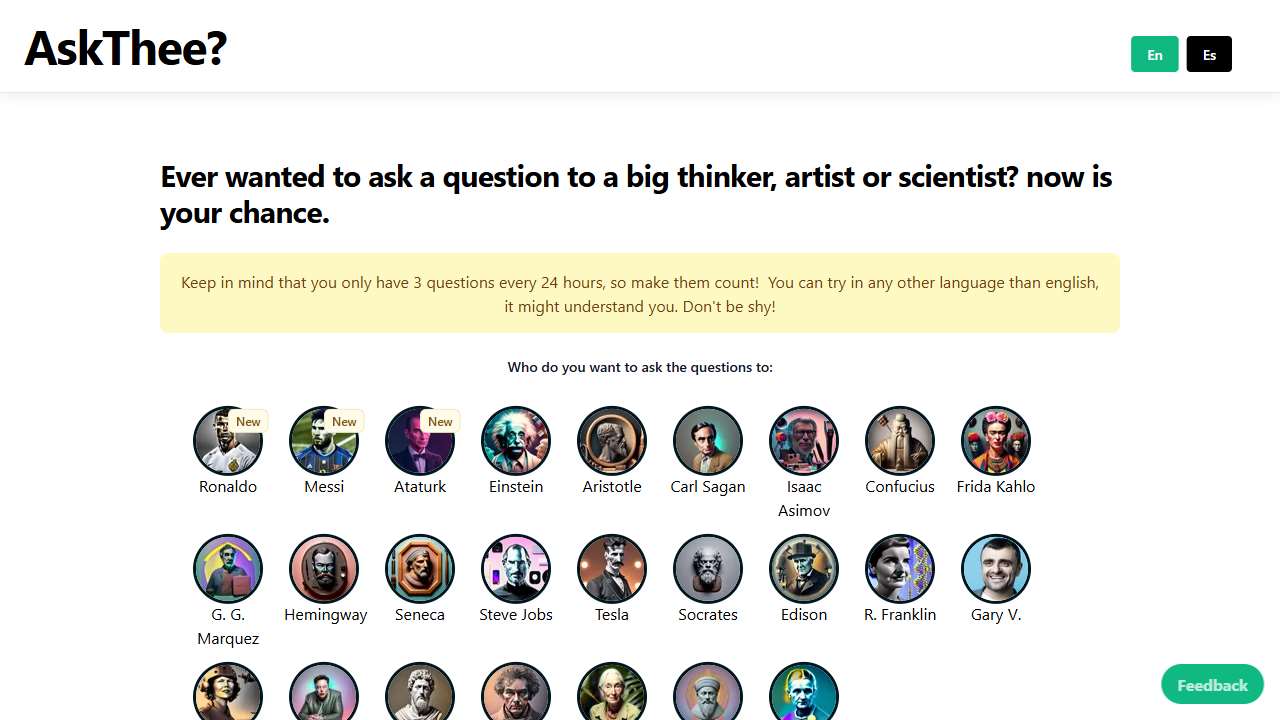
Task: Select the En language option
Action: pos(1154,54)
